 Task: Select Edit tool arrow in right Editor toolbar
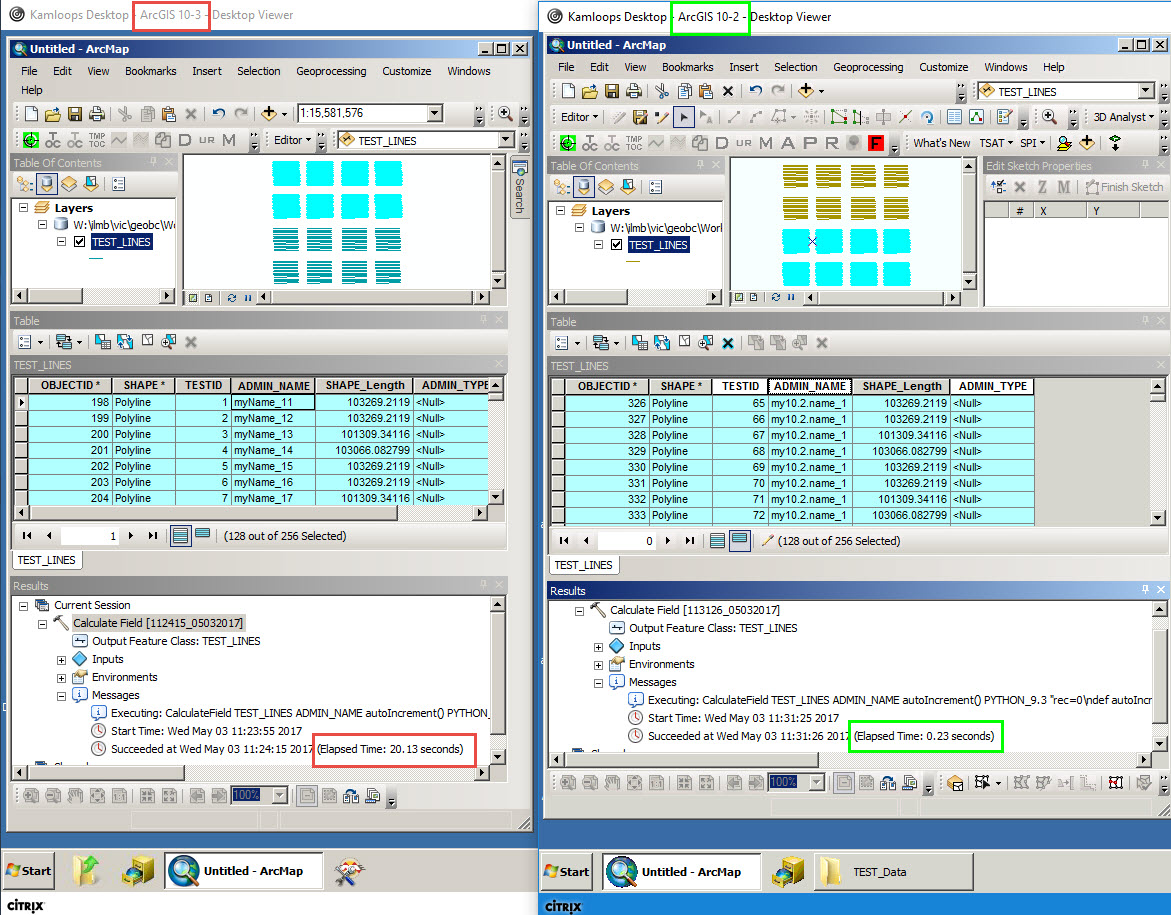point(683,117)
